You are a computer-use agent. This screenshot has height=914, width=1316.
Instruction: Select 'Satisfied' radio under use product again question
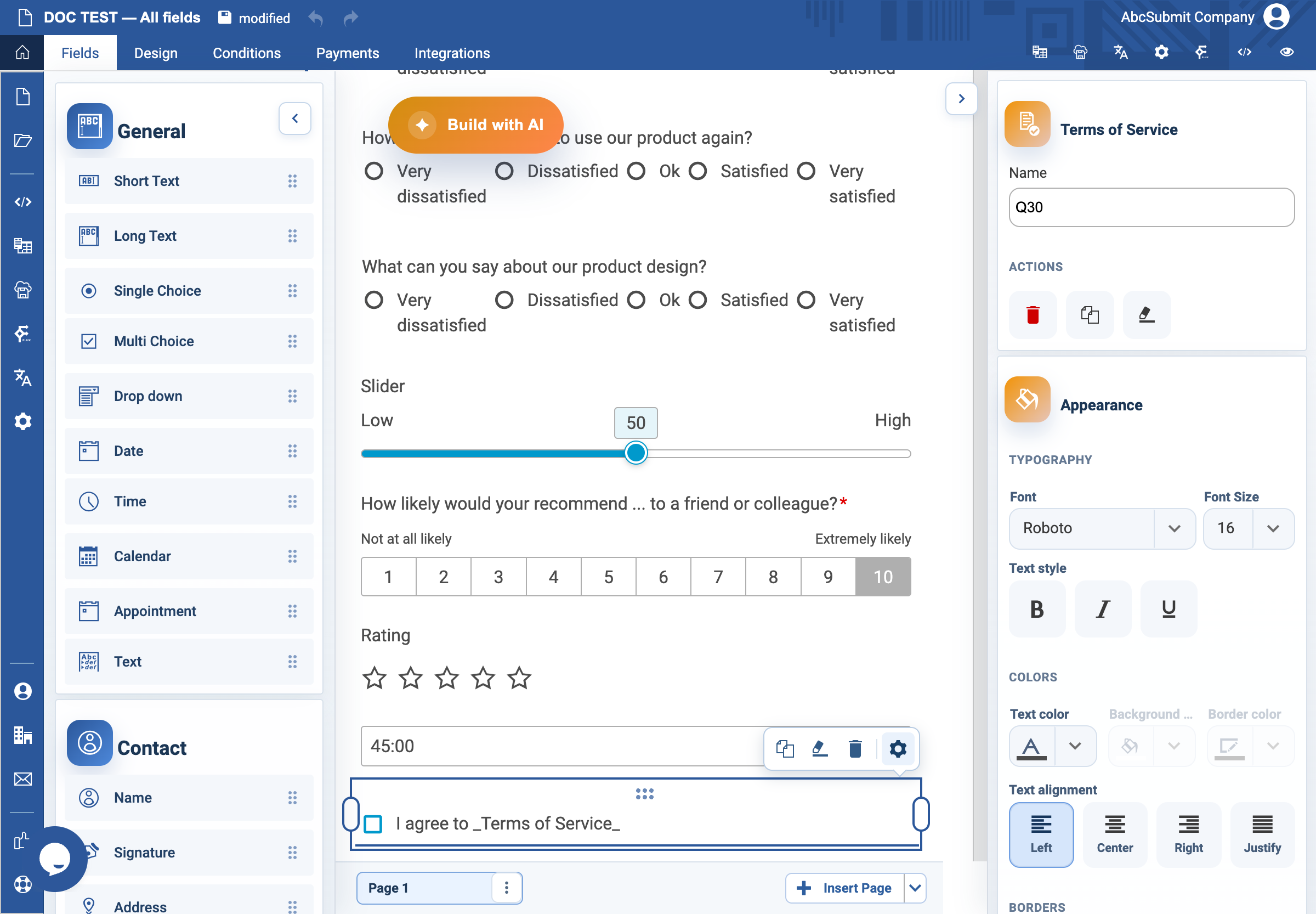point(697,171)
